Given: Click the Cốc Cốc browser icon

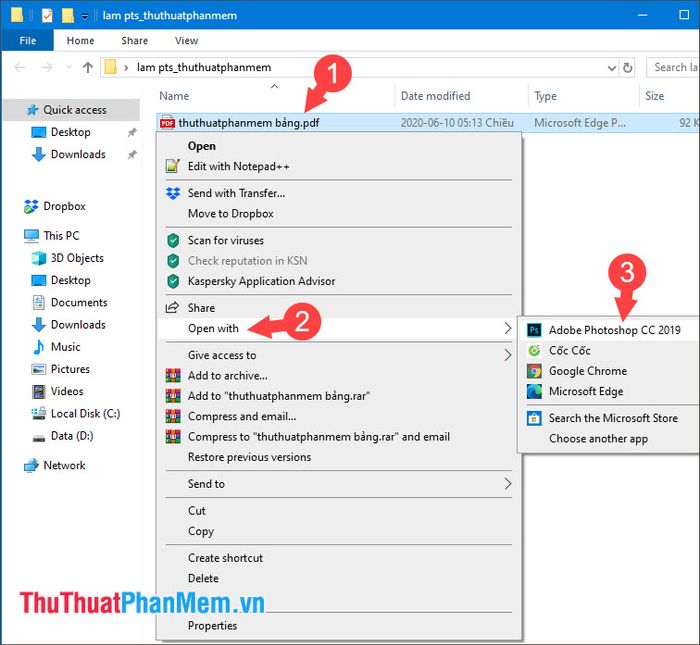Looking at the screenshot, I should click(x=534, y=350).
